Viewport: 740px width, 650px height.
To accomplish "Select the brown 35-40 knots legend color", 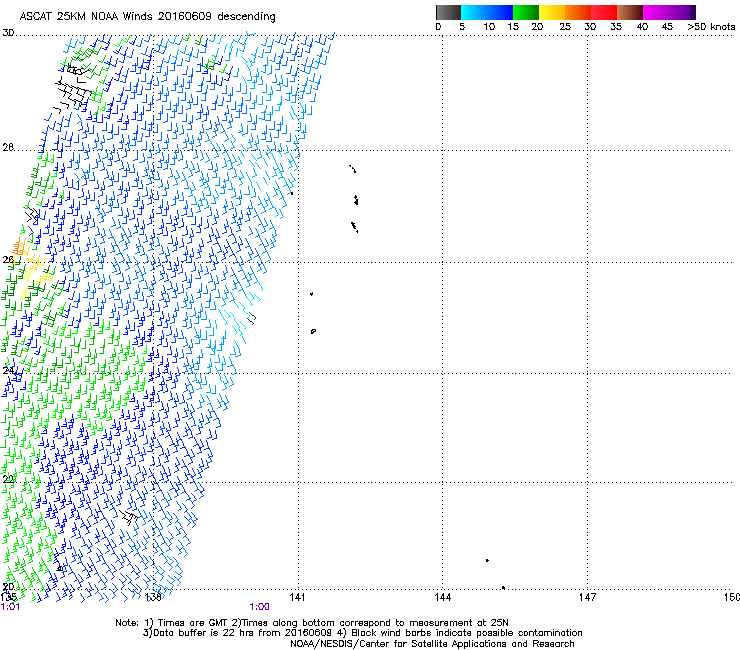I will point(630,12).
